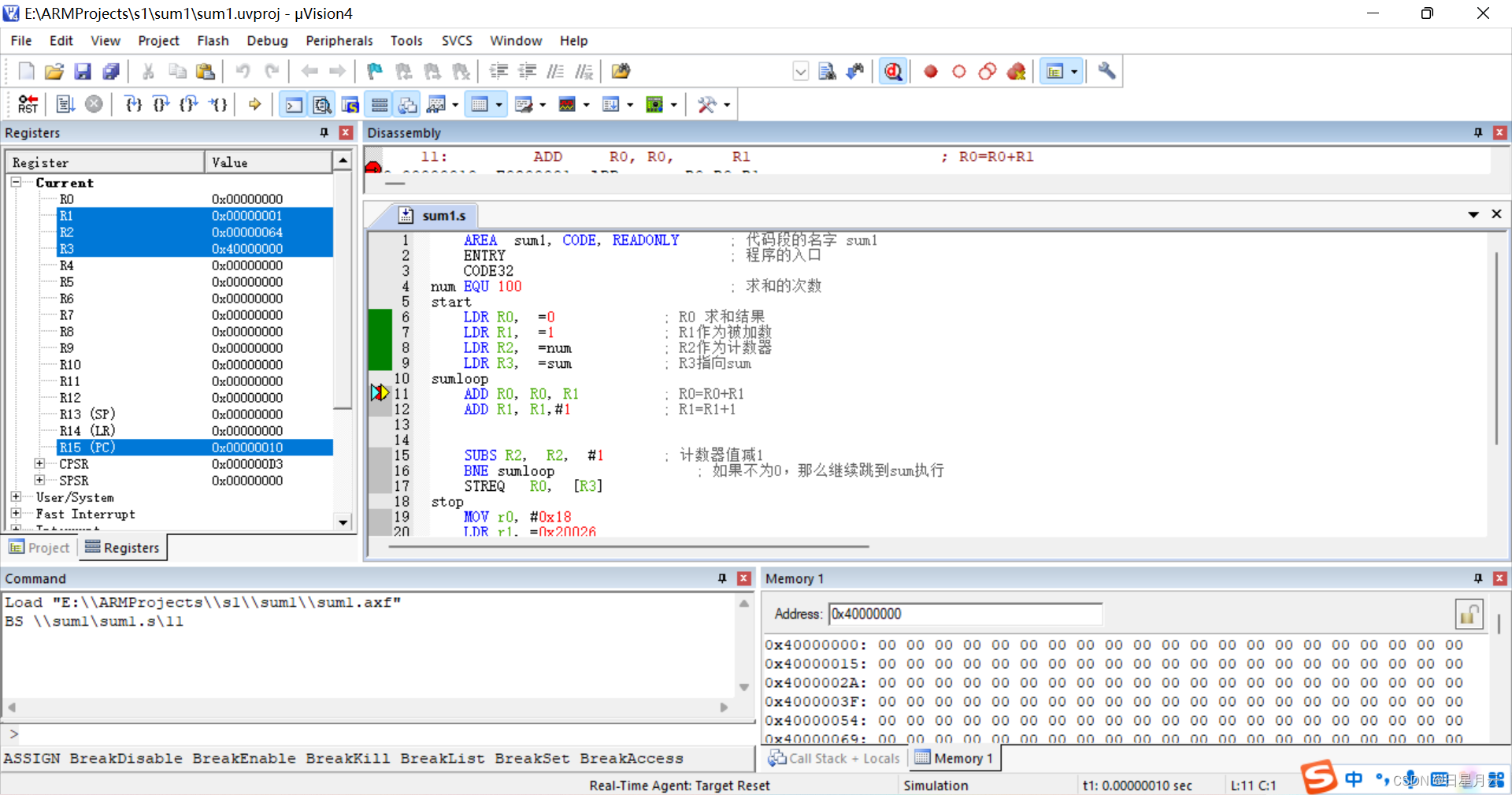Toggle the Symbols Window toolbar button
The height and width of the screenshot is (795, 1512).
[x=350, y=104]
